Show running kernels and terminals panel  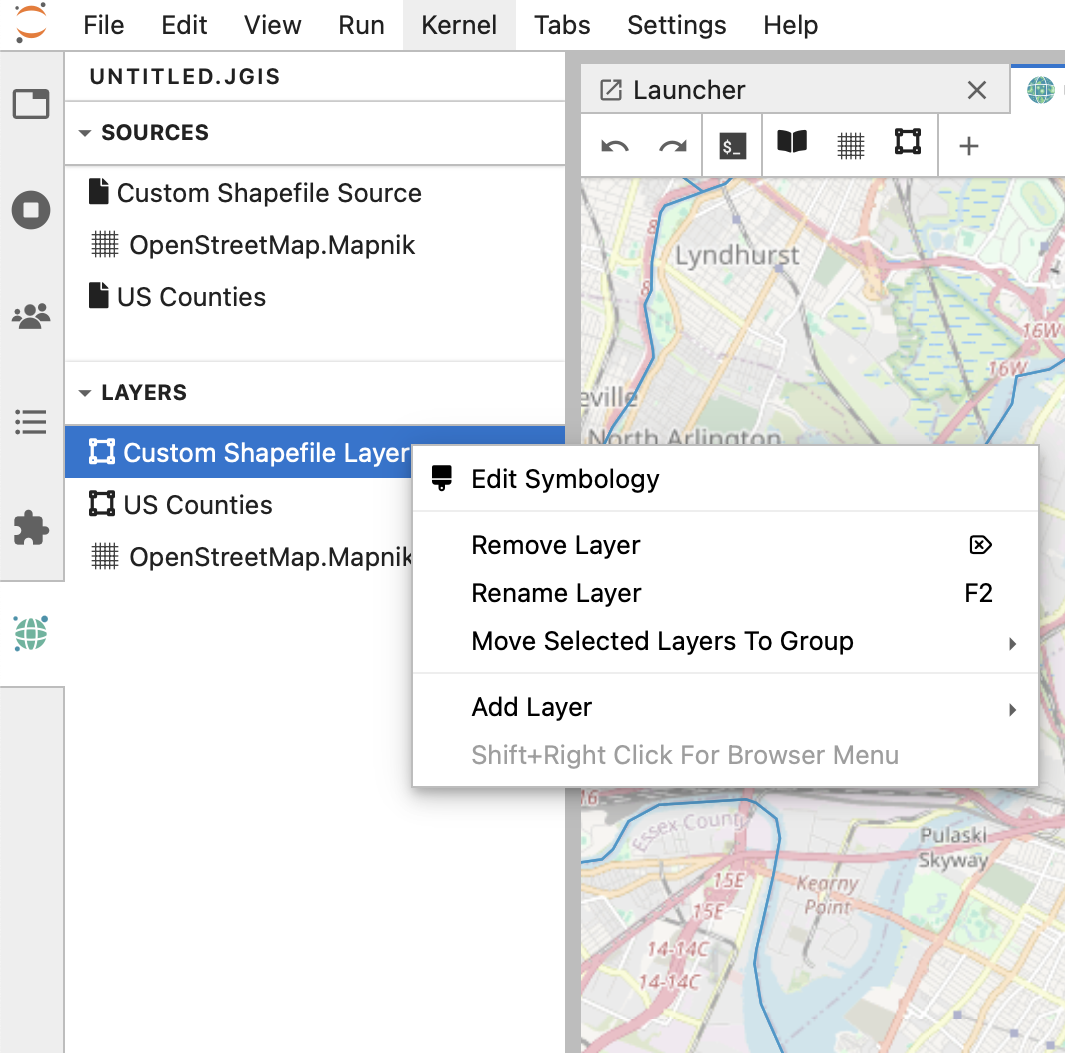31,210
